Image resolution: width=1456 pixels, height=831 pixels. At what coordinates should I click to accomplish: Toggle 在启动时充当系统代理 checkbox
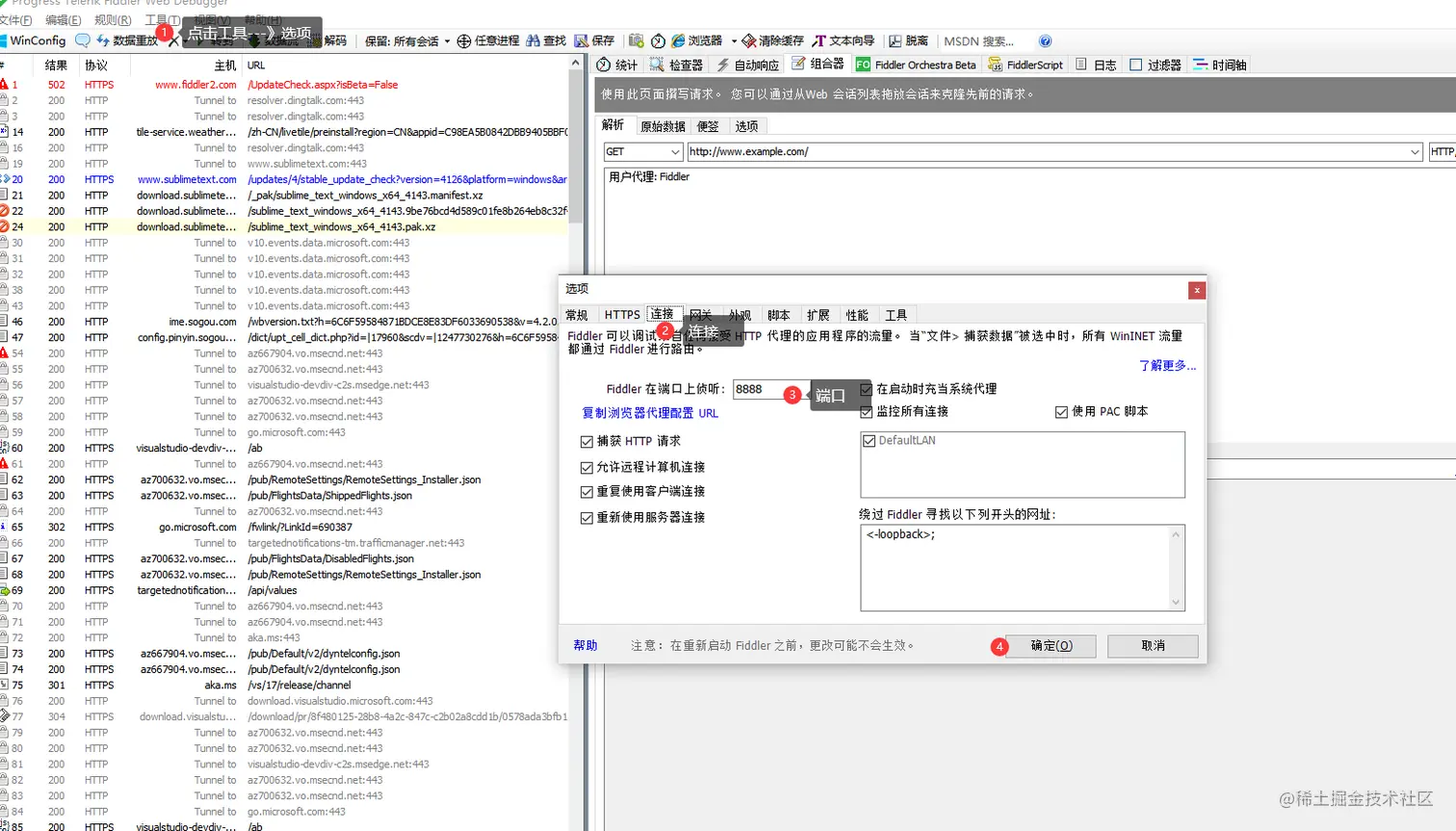pyautogui.click(x=866, y=389)
